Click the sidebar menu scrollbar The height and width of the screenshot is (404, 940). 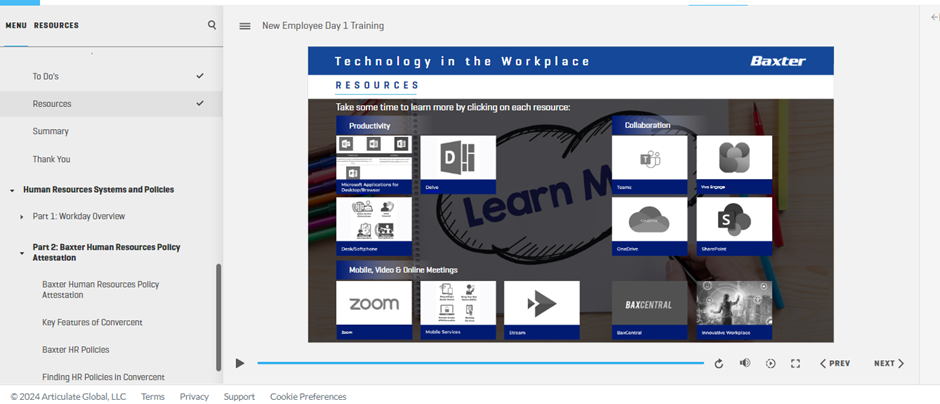click(218, 318)
